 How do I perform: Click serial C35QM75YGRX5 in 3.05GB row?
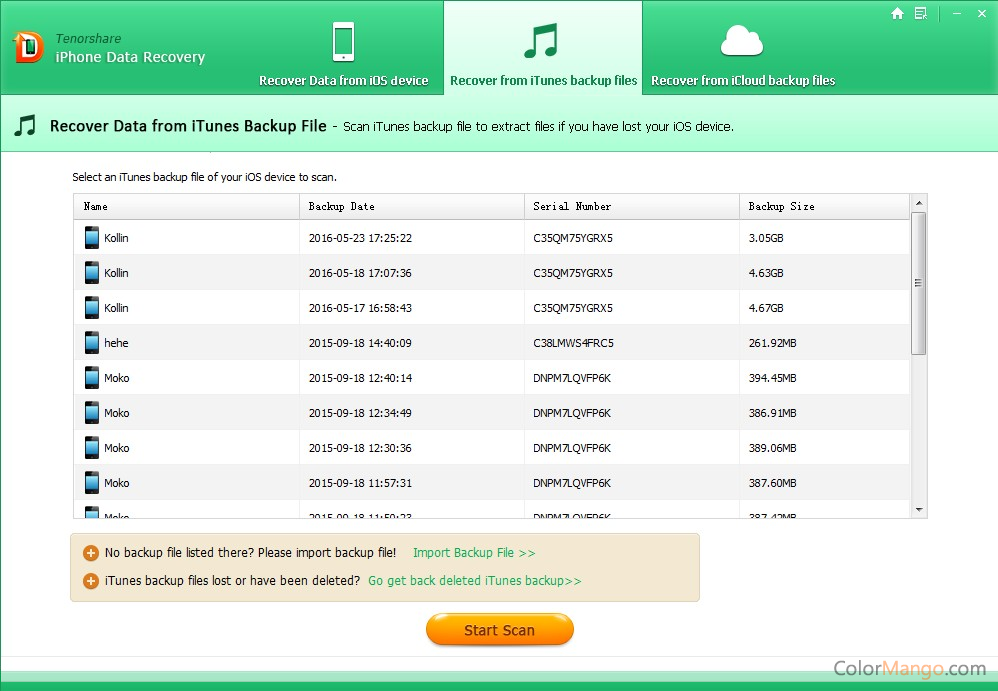click(x=573, y=238)
